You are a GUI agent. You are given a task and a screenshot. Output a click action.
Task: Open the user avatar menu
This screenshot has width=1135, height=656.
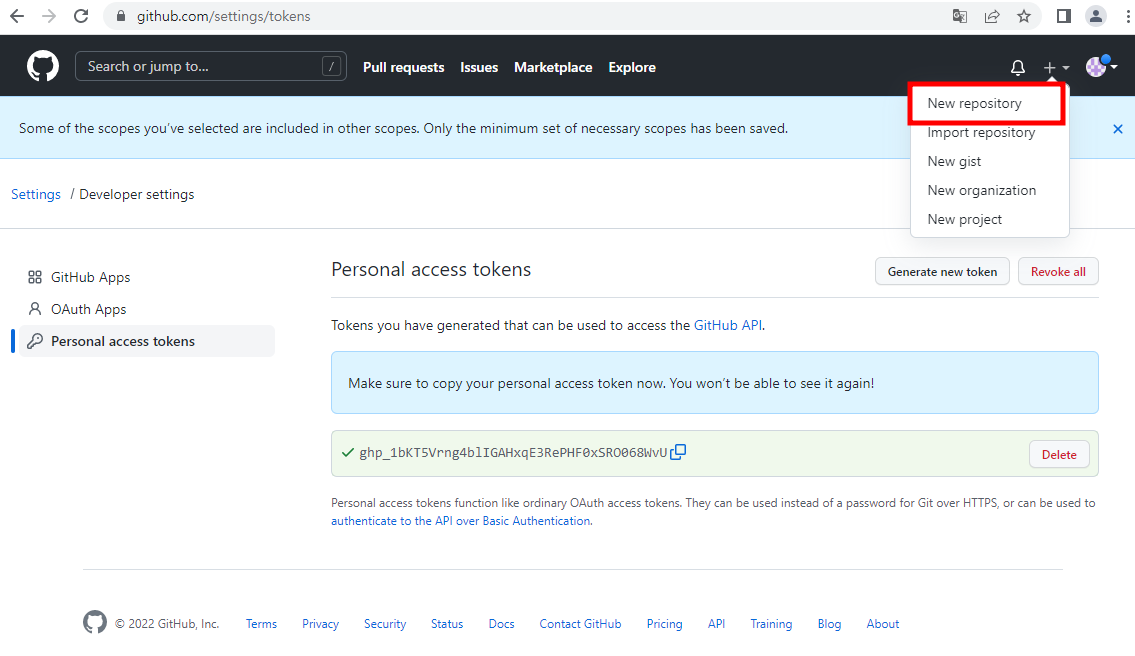coord(1101,67)
